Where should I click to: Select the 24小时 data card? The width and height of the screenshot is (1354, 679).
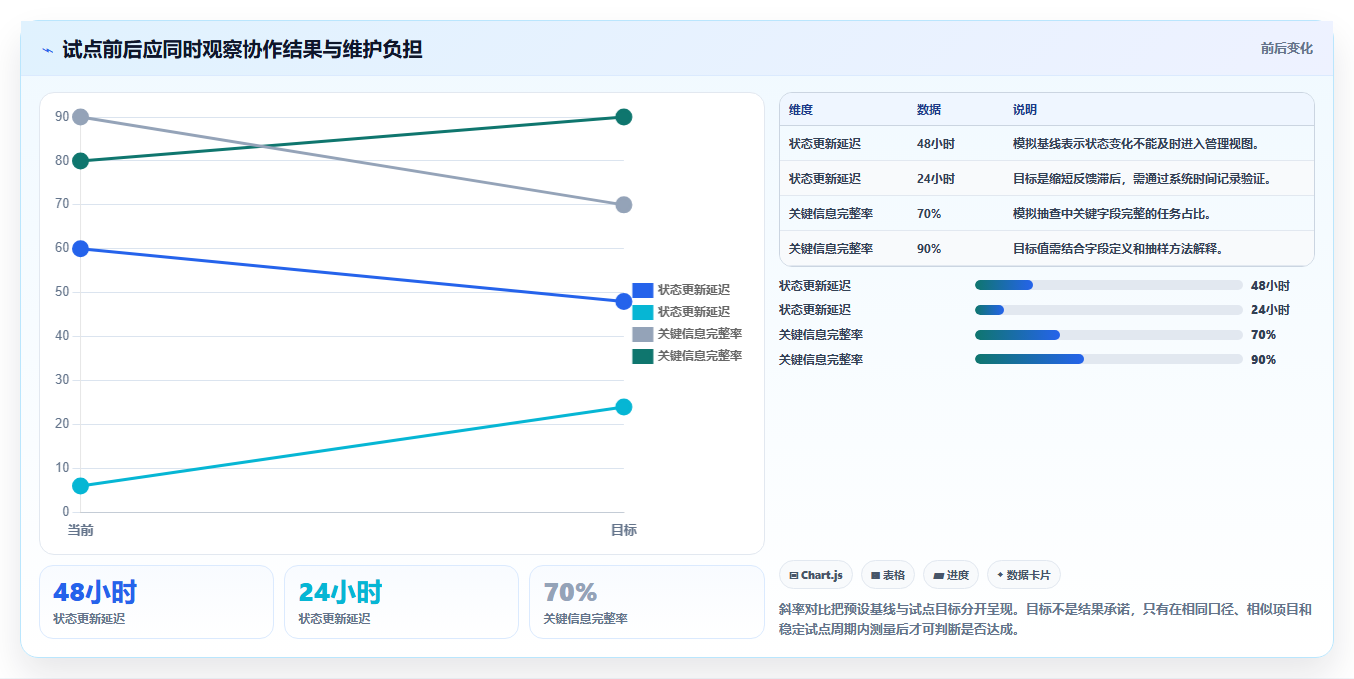coord(401,602)
